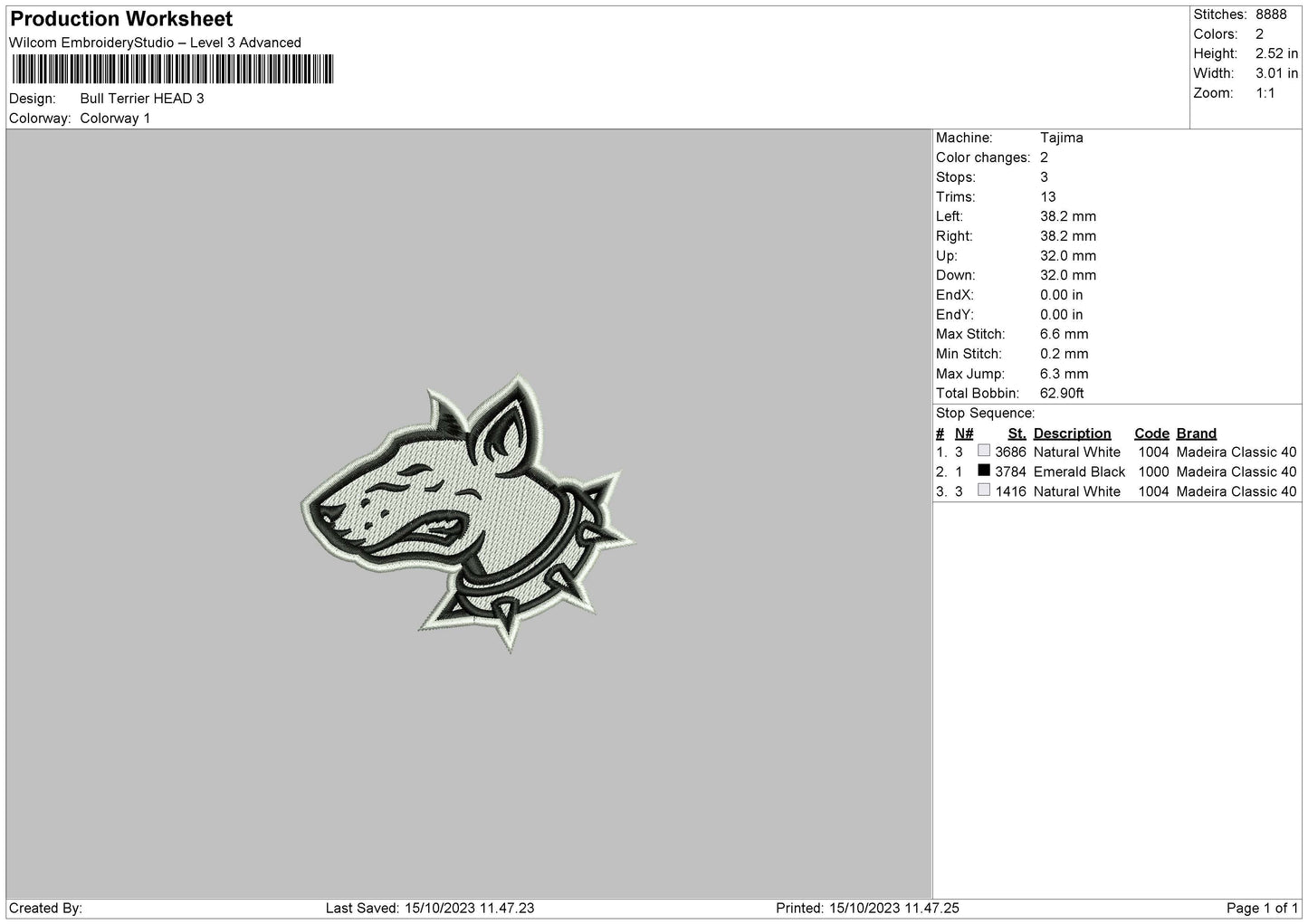Click the Emerald Black swatch in stop 2
The height and width of the screenshot is (924, 1308).
point(984,471)
